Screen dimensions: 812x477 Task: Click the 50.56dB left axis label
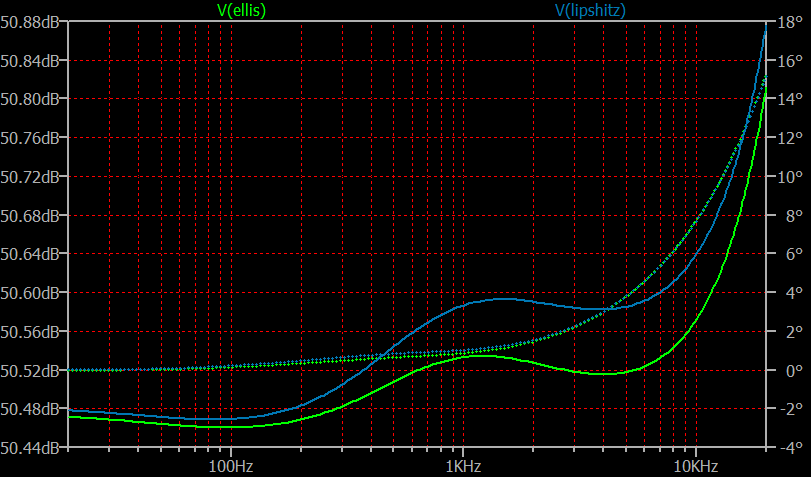[x=29, y=332]
